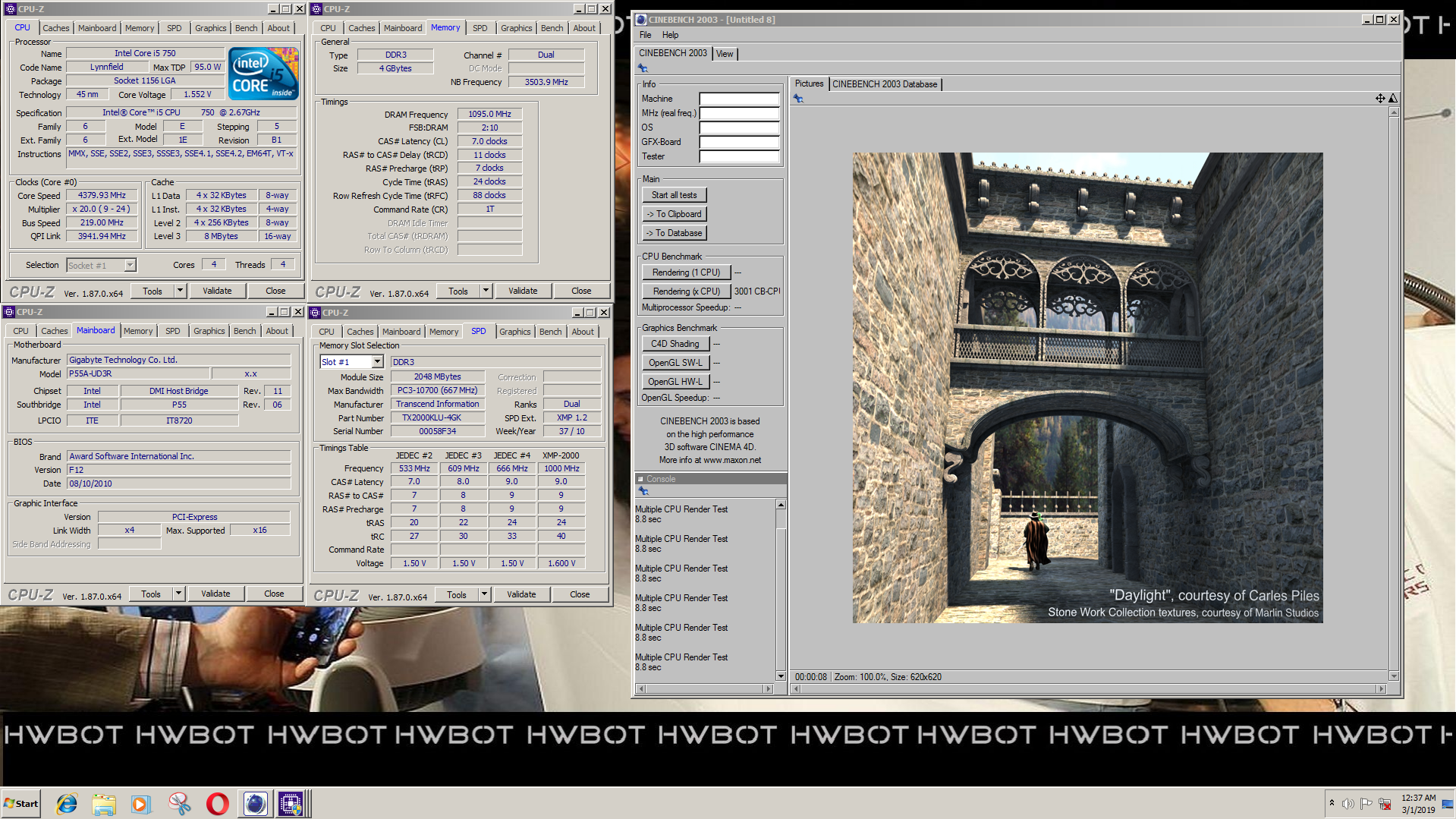Viewport: 1456px width, 819px height.
Task: Open the volume speaker tray icon
Action: (1348, 803)
